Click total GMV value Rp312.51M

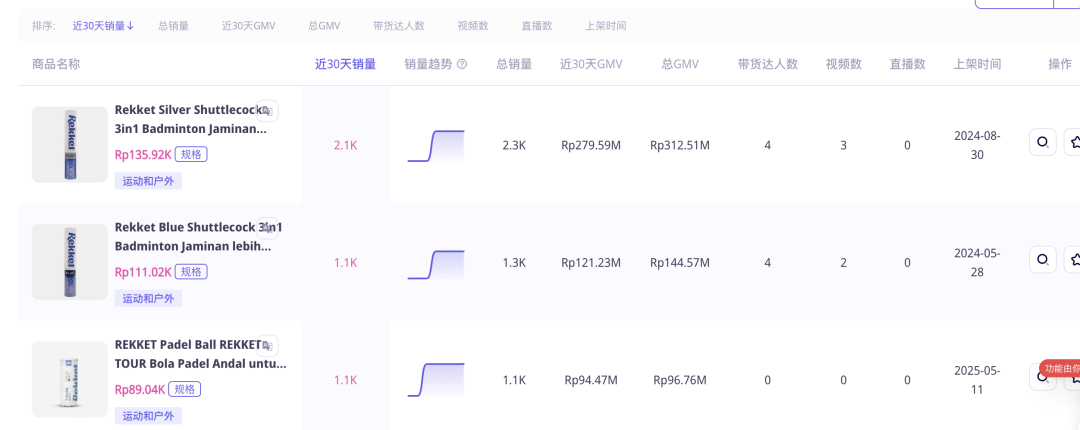680,145
